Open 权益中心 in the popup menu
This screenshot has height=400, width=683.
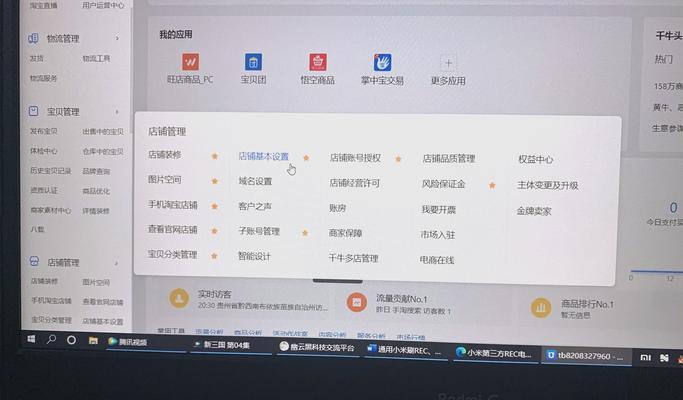coord(536,159)
